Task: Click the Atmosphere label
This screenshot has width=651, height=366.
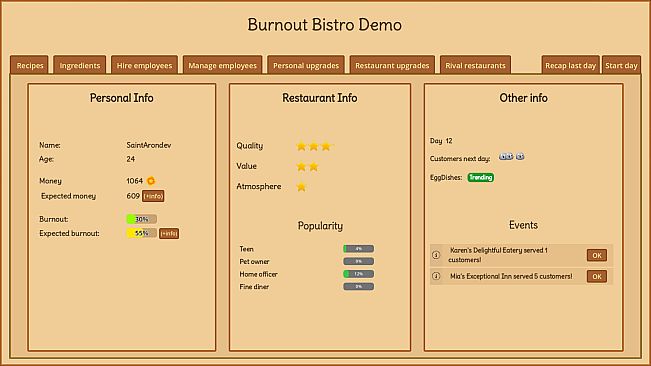Action: [x=259, y=186]
